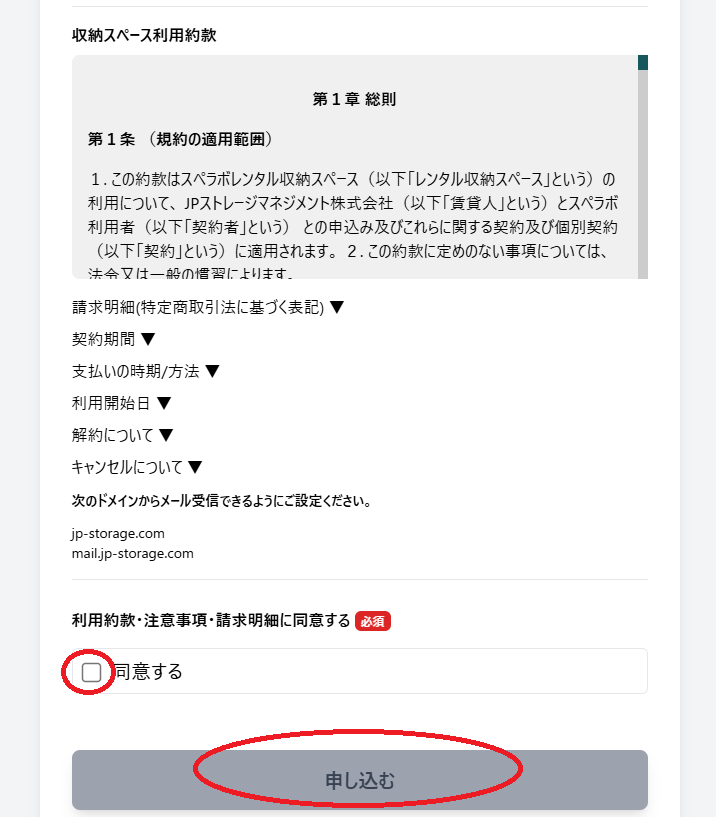Click the 第1条（規約の適用範囲）heading in the terms

tap(180, 139)
